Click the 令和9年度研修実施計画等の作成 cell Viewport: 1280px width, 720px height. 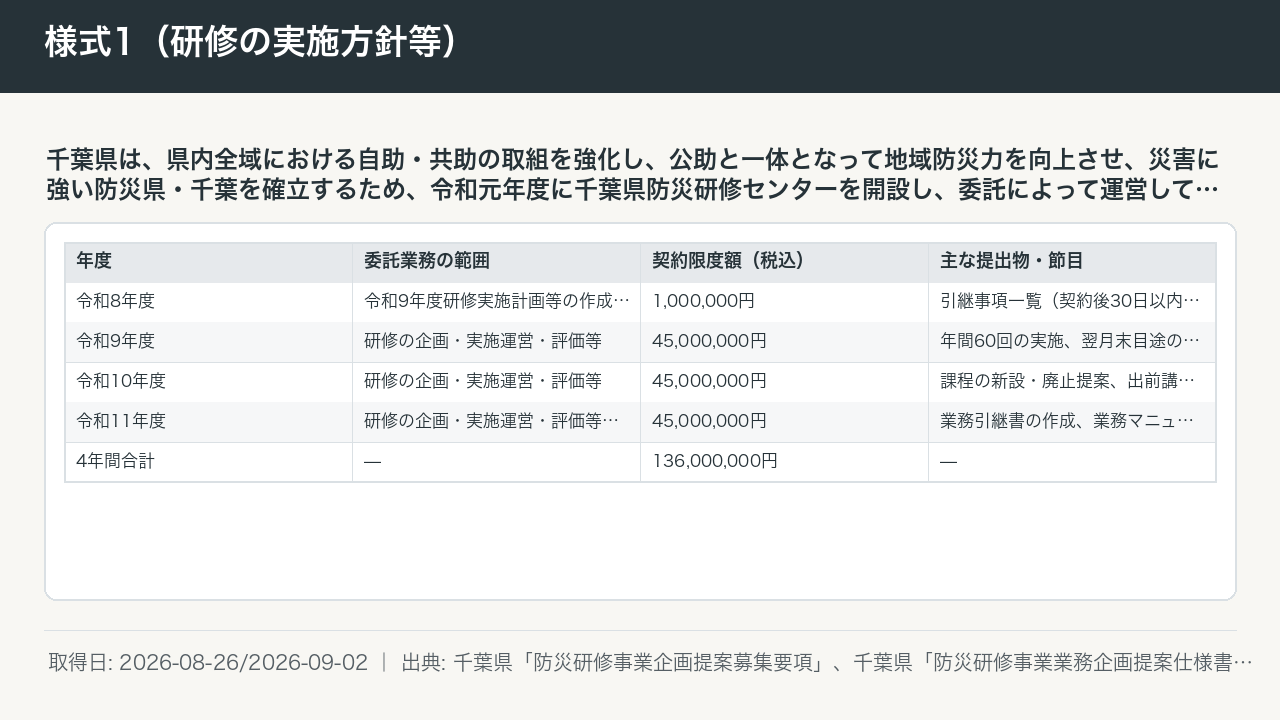[496, 301]
